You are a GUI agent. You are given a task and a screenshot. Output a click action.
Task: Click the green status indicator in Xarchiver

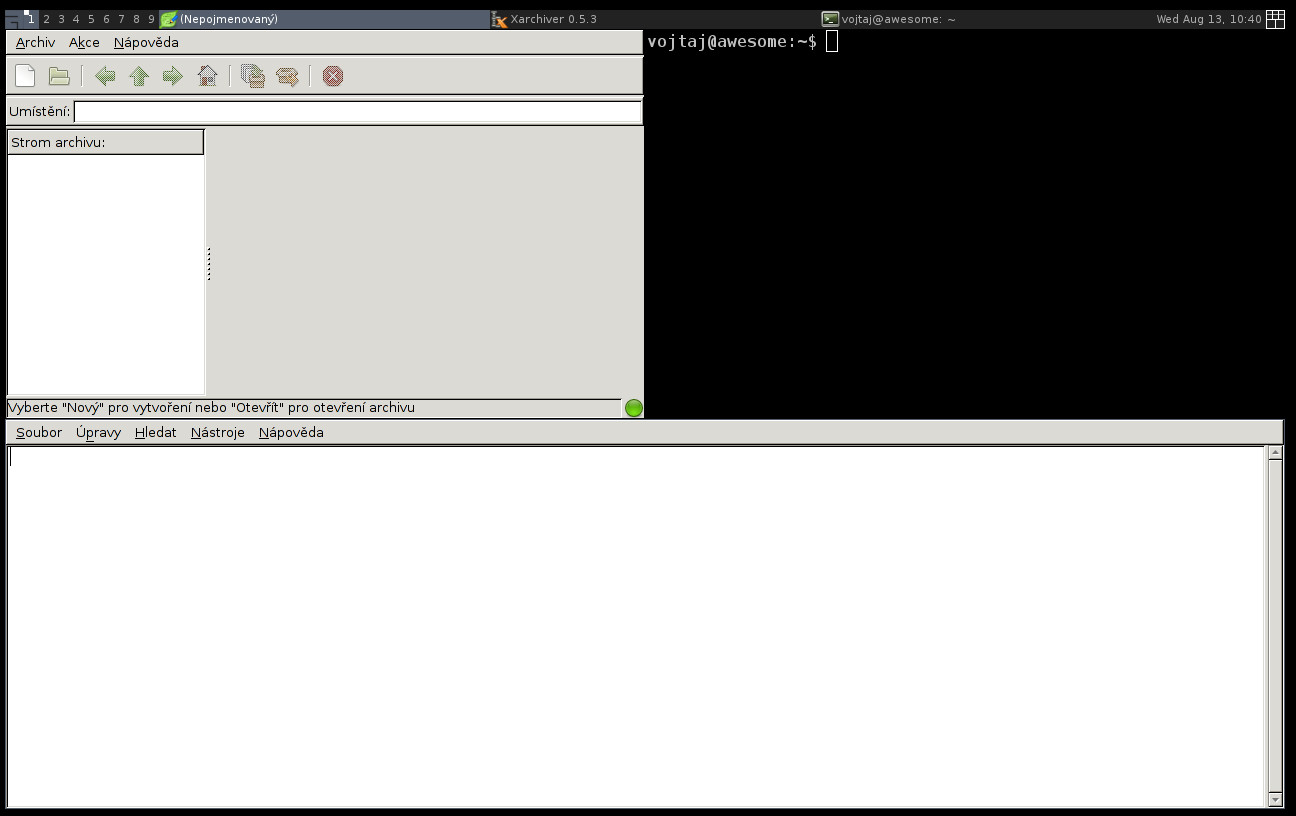point(633,408)
